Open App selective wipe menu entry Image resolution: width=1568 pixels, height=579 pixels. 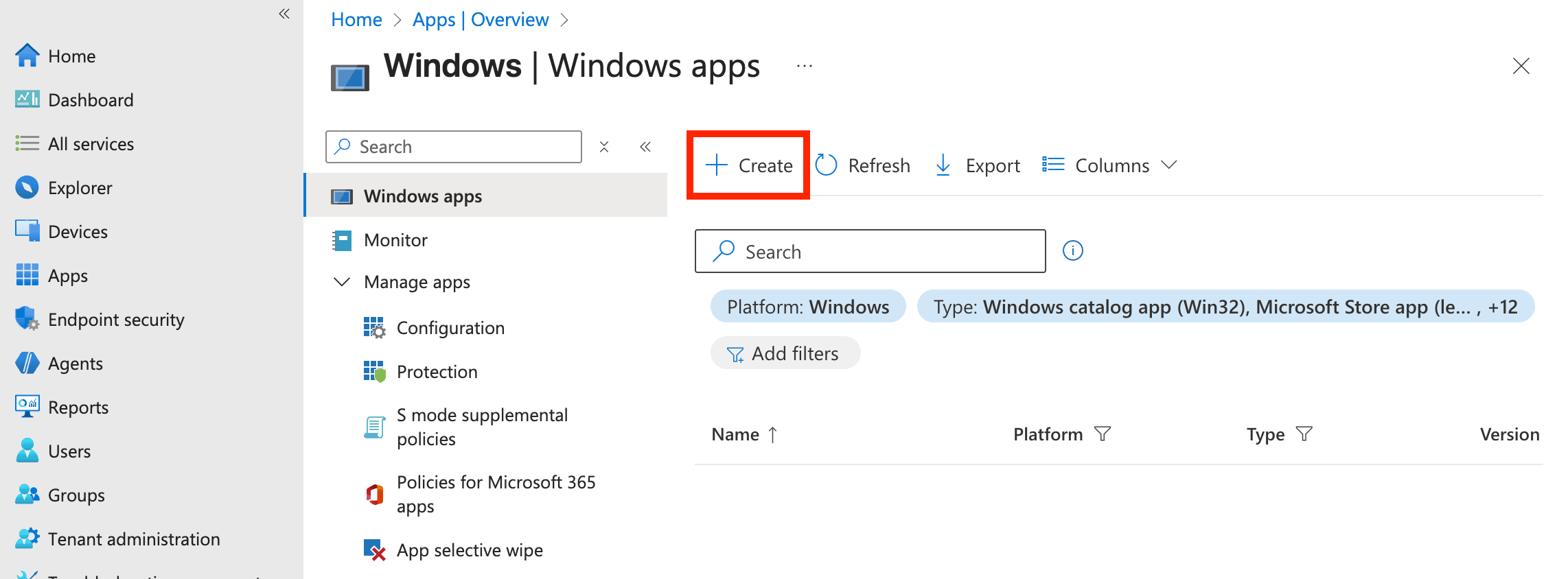tap(470, 550)
